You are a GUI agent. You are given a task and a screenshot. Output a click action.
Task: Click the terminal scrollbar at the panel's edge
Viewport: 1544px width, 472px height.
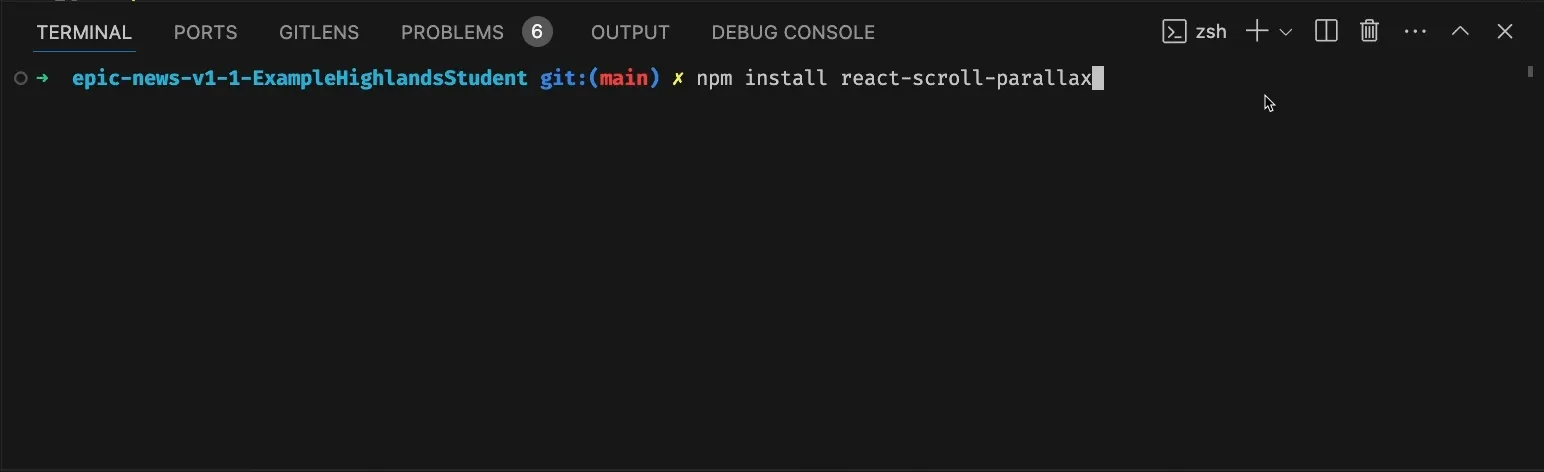(x=1530, y=72)
